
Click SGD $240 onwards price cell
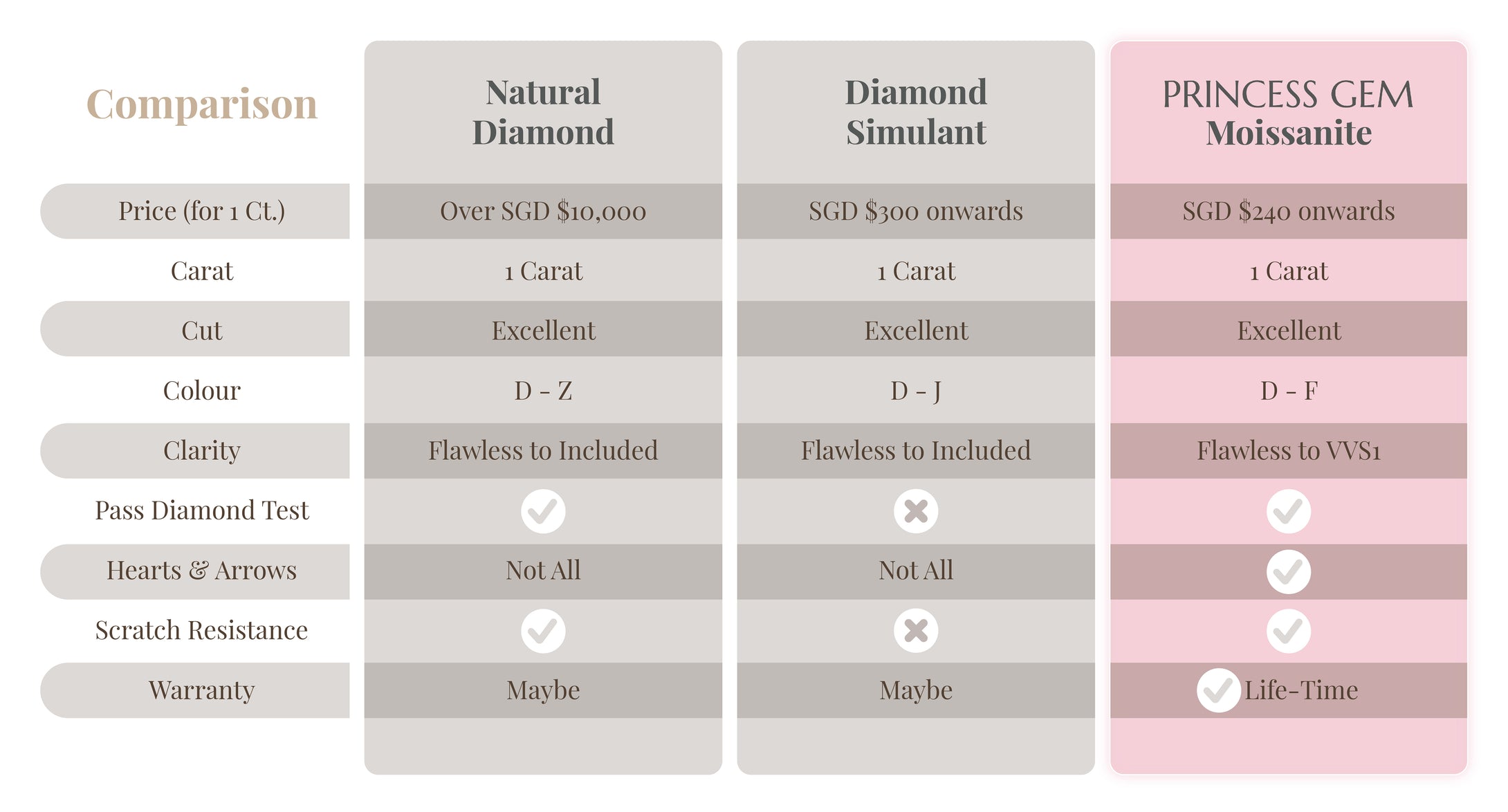[x=1289, y=211]
